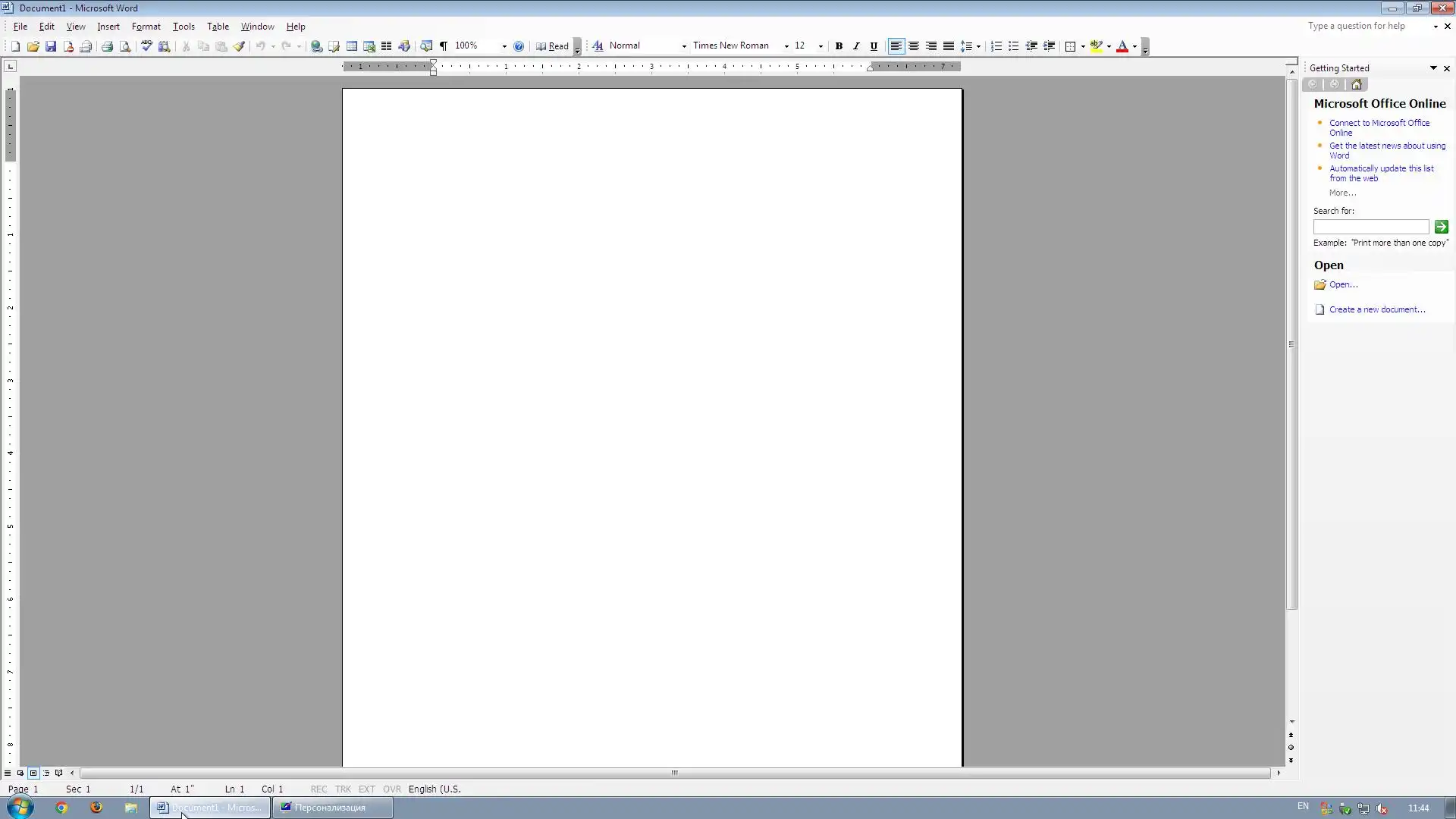The height and width of the screenshot is (819, 1456).
Task: Open the Style dropdown showing Normal
Action: click(x=684, y=46)
